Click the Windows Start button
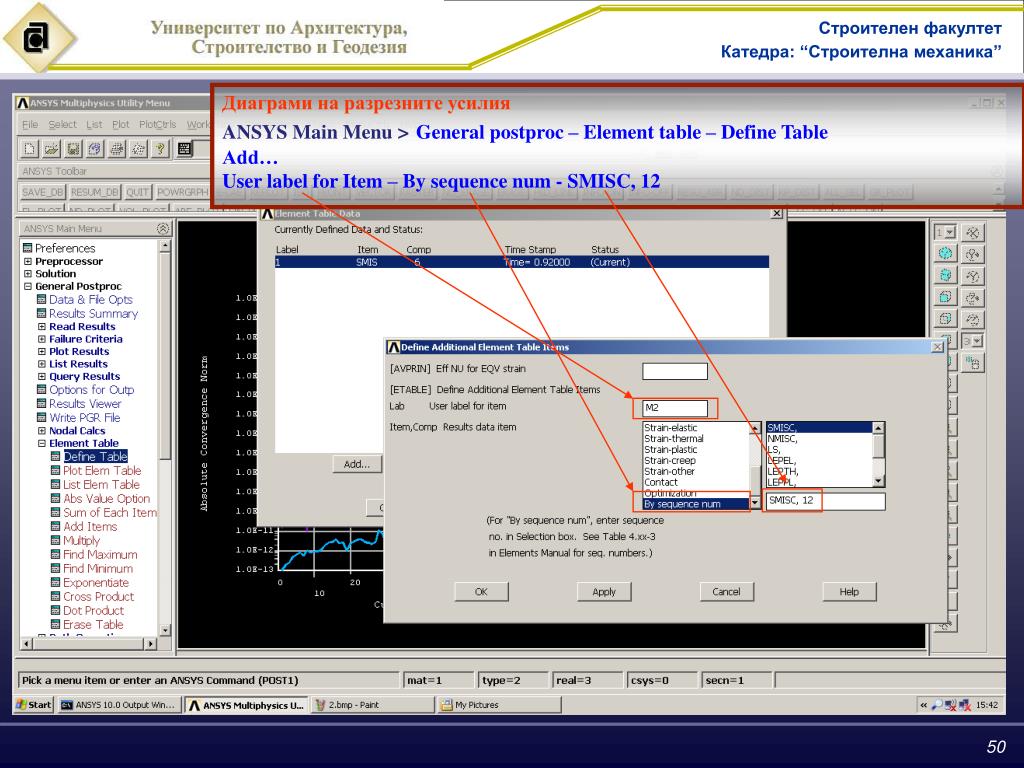Image resolution: width=1024 pixels, height=768 pixels. click(x=34, y=705)
